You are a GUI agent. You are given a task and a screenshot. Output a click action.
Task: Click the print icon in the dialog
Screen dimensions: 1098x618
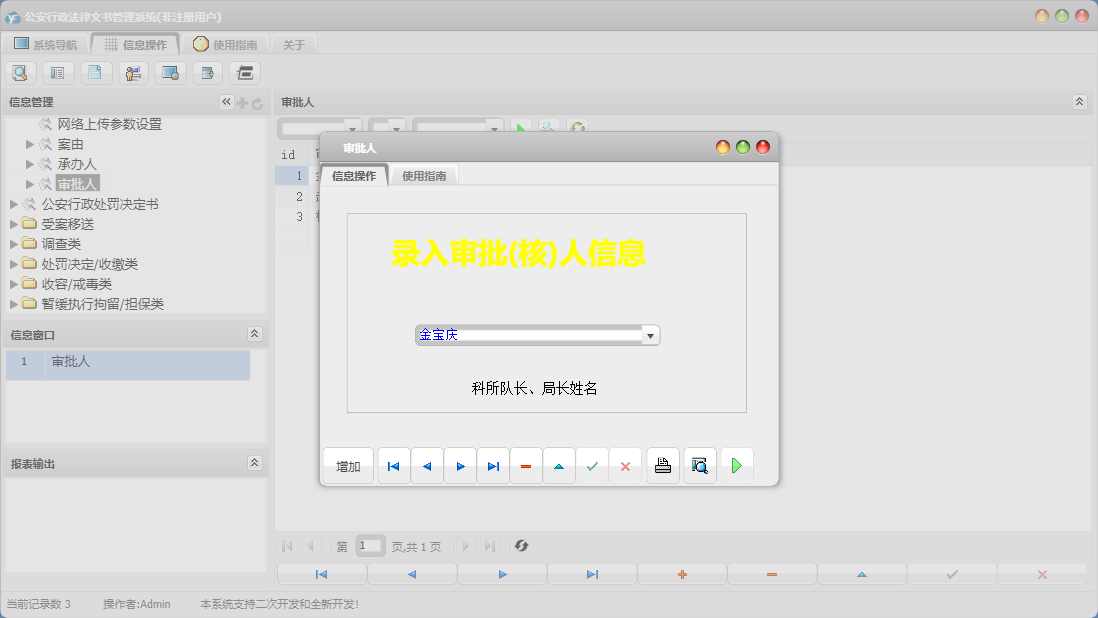tap(662, 465)
